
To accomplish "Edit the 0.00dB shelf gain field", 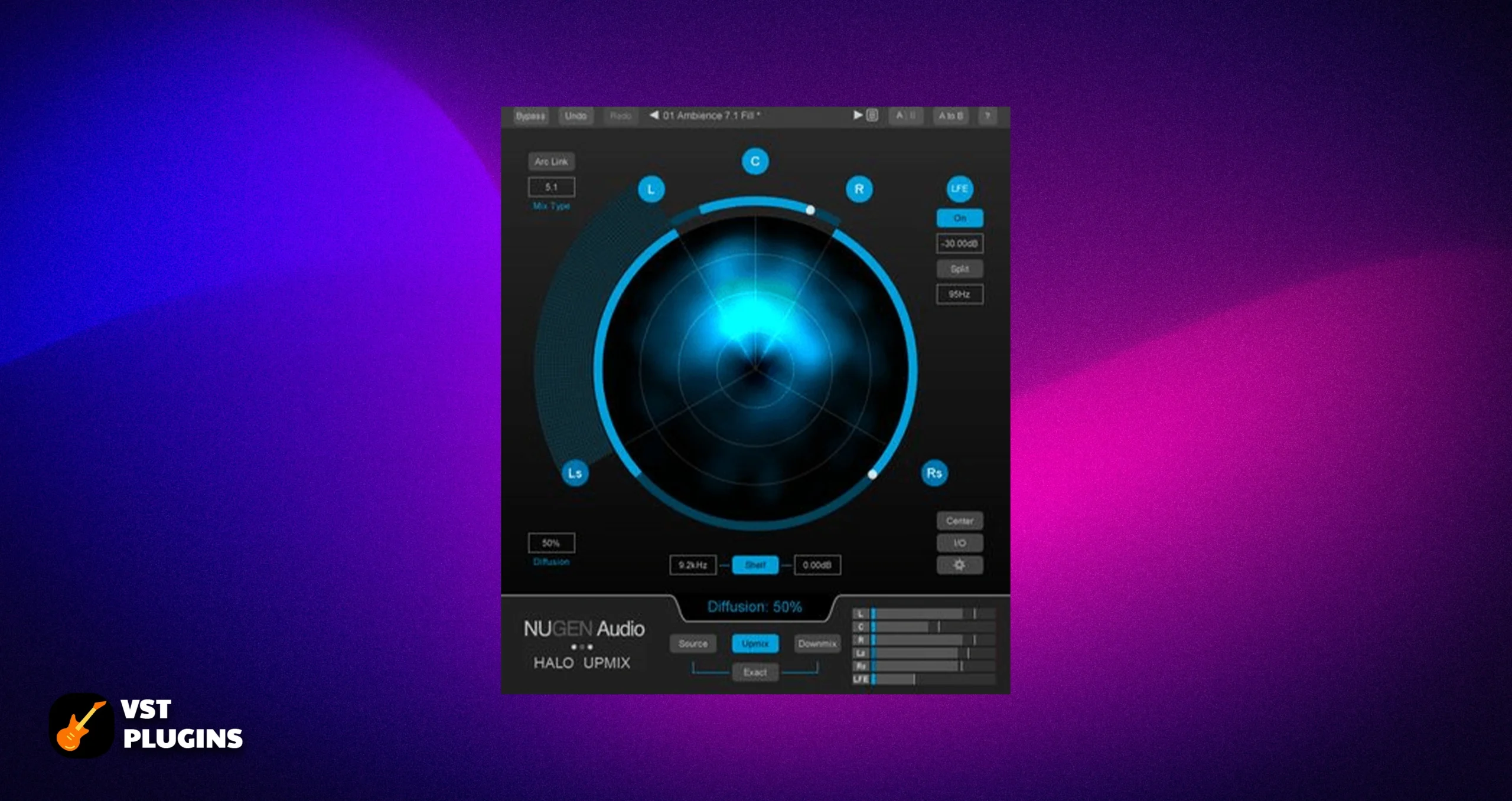I will 817,565.
